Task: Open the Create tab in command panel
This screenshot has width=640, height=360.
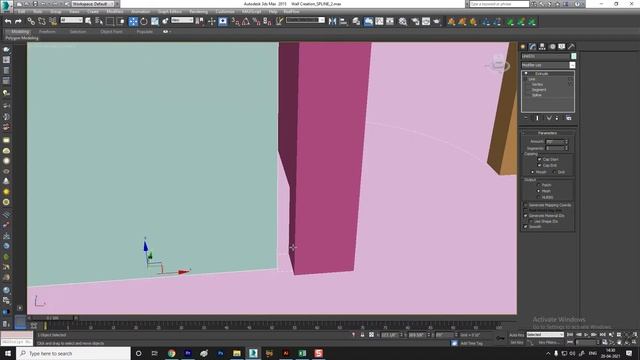Action: tap(523, 47)
